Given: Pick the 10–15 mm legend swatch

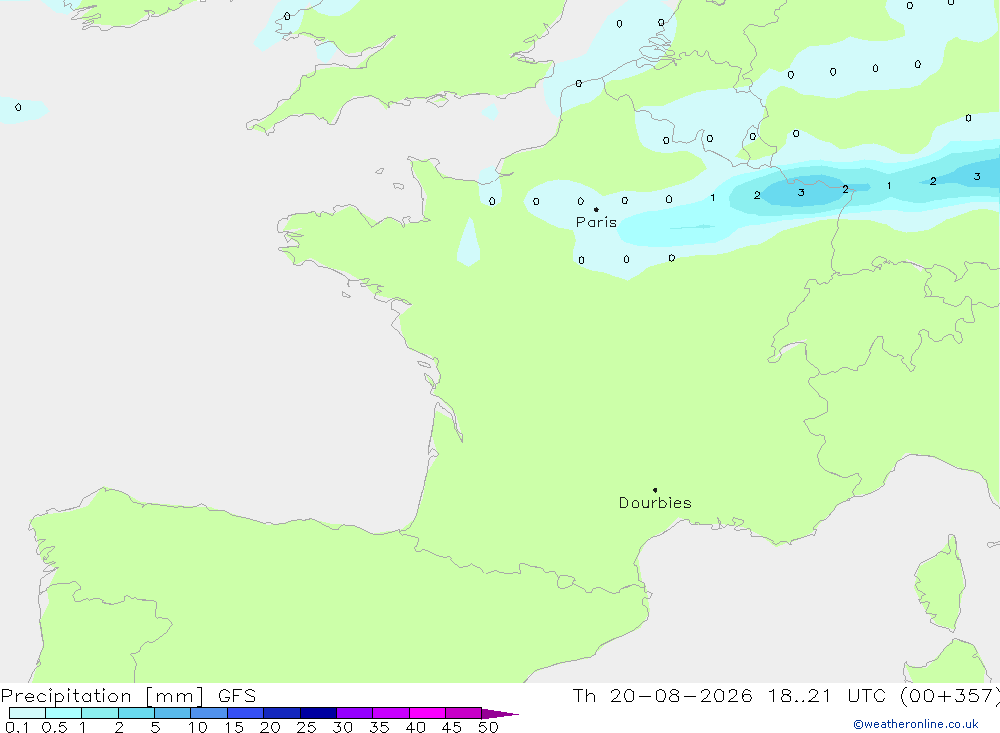Looking at the screenshot, I should (x=209, y=713).
